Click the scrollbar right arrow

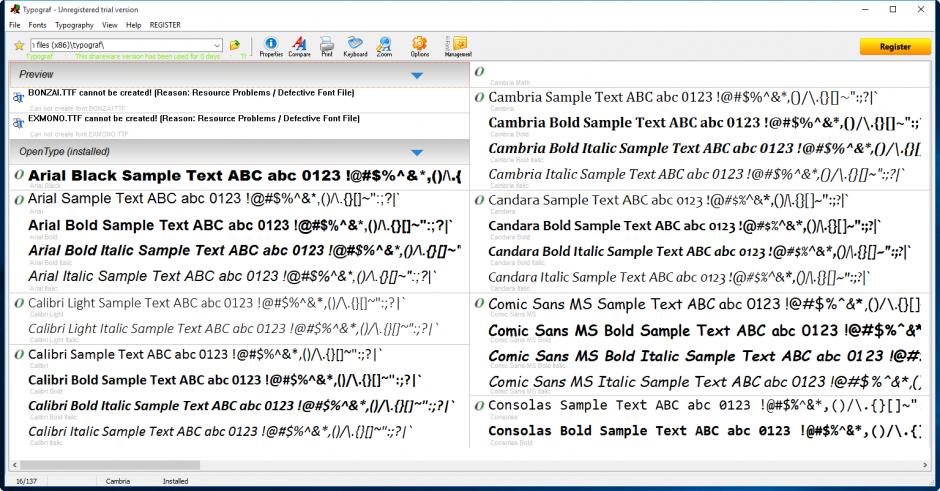click(924, 465)
